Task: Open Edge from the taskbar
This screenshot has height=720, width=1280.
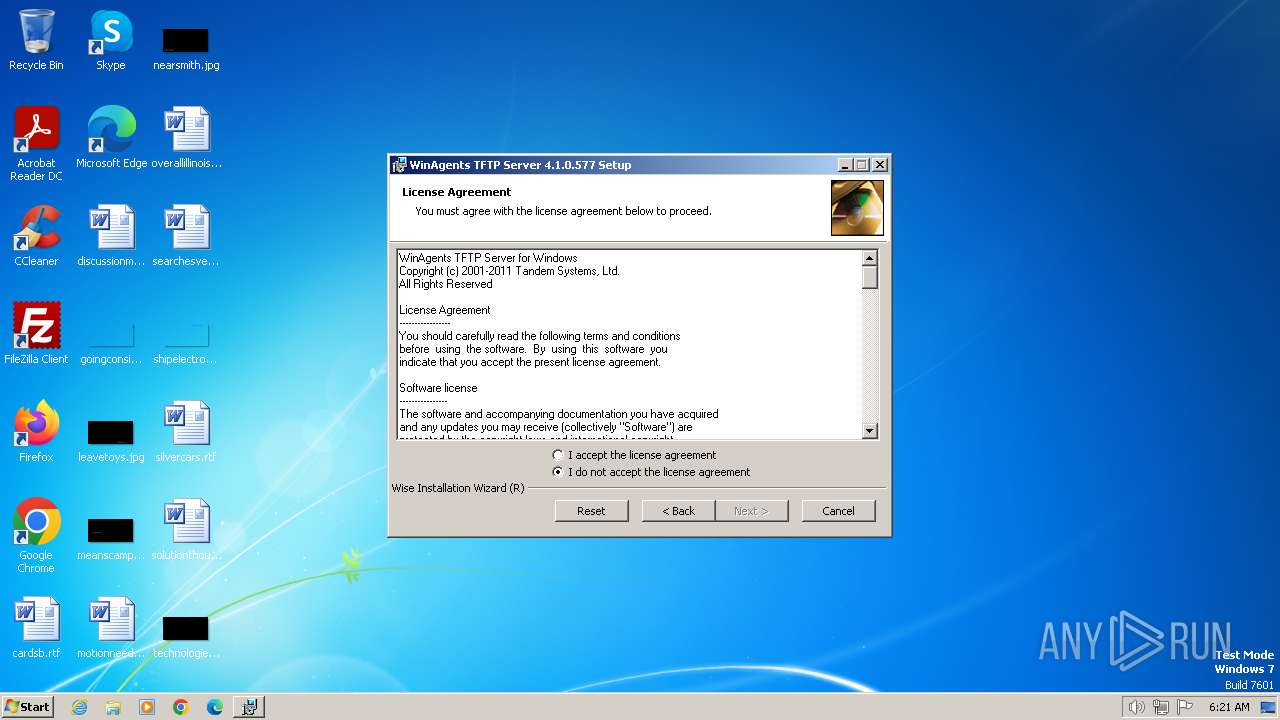Action: [215, 707]
